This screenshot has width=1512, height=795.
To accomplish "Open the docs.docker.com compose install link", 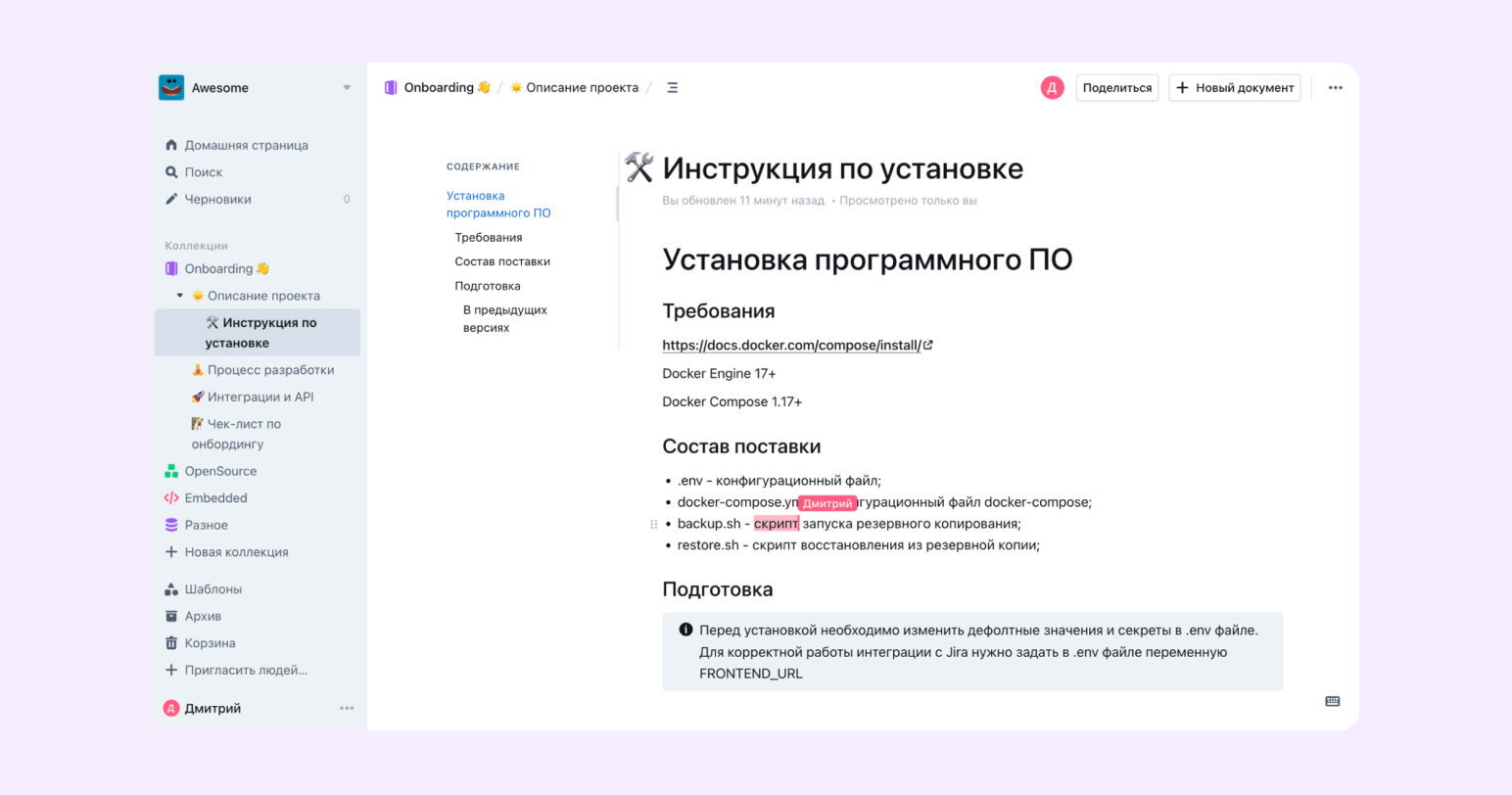I will (x=791, y=345).
